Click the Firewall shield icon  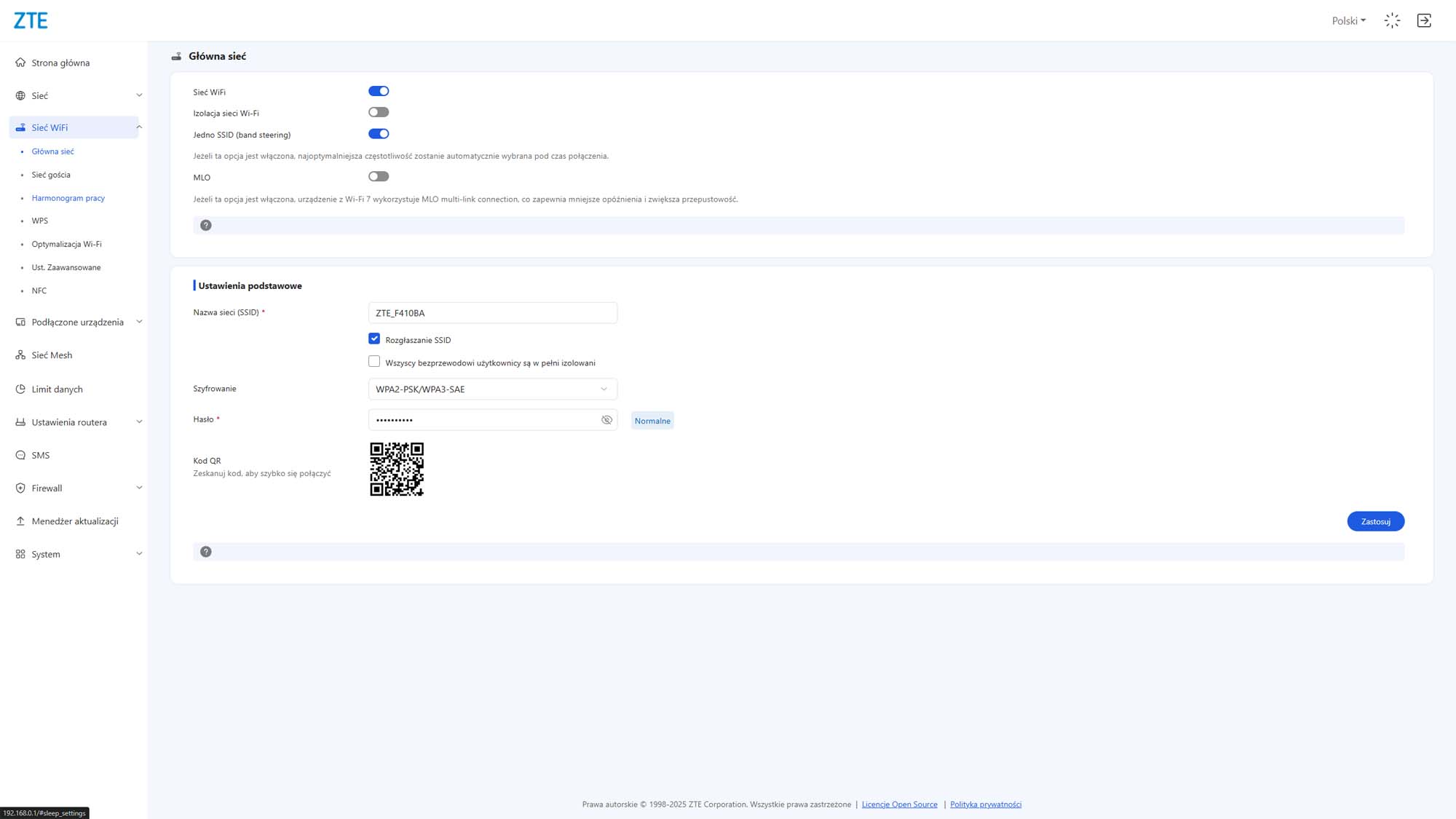(20, 488)
